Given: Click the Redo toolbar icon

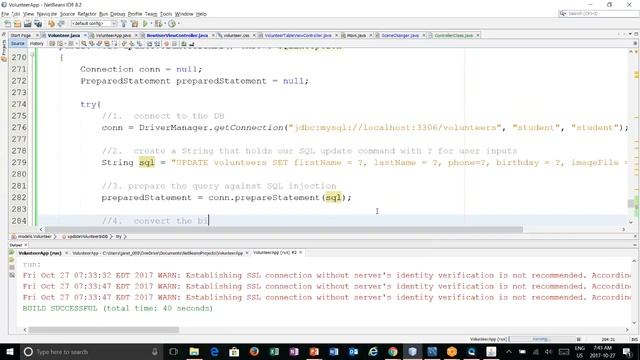Looking at the screenshot, I should (61, 24).
